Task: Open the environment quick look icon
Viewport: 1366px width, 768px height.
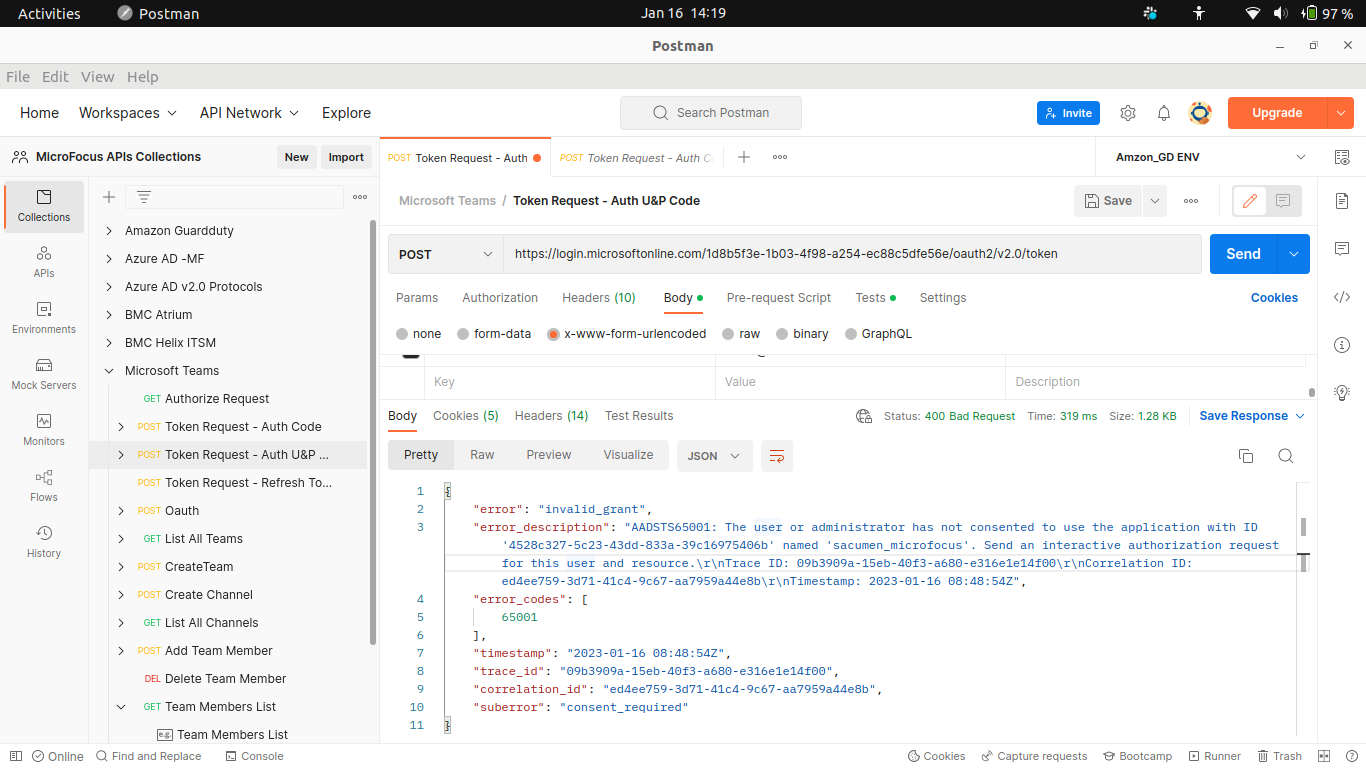Action: pyautogui.click(x=1342, y=157)
